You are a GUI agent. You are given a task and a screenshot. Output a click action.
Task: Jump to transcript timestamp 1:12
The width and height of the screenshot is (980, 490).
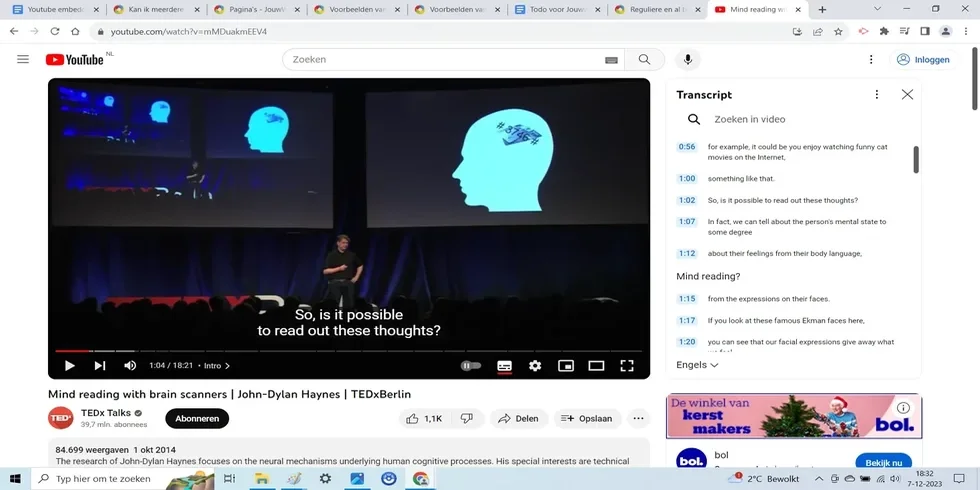pyautogui.click(x=687, y=254)
